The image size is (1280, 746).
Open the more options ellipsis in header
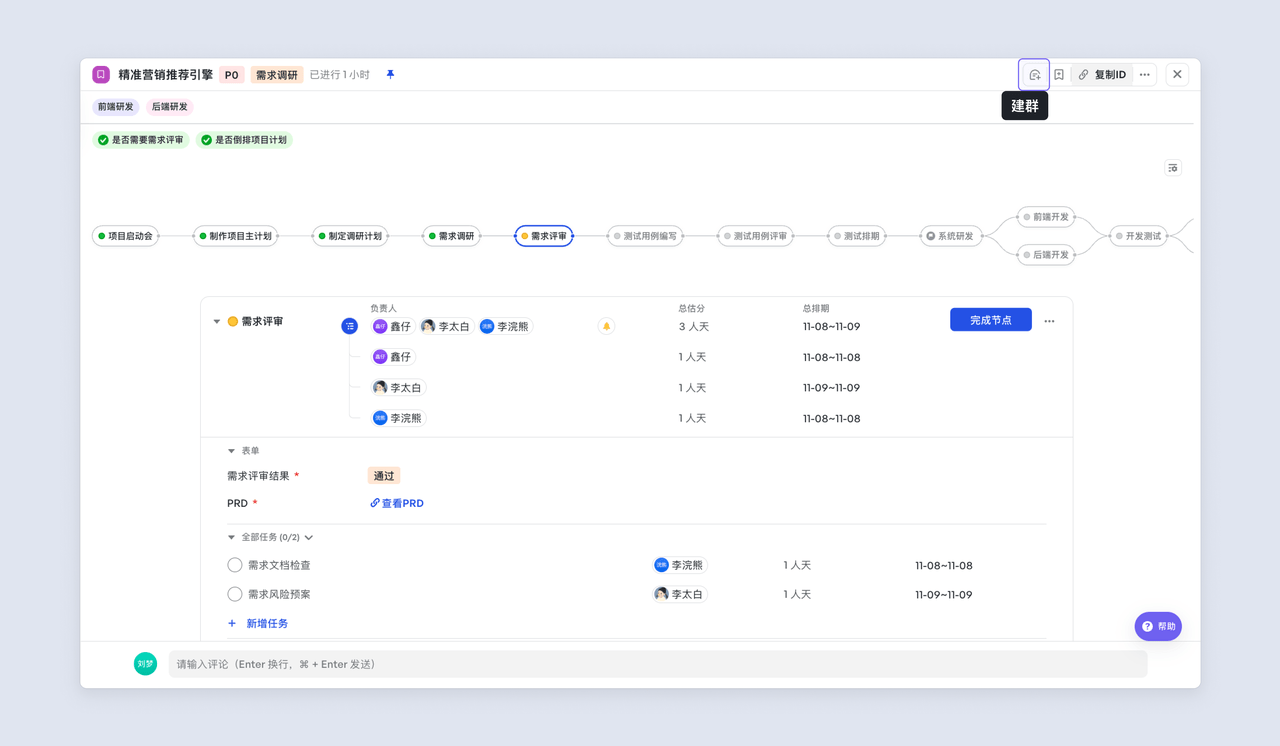(x=1145, y=75)
